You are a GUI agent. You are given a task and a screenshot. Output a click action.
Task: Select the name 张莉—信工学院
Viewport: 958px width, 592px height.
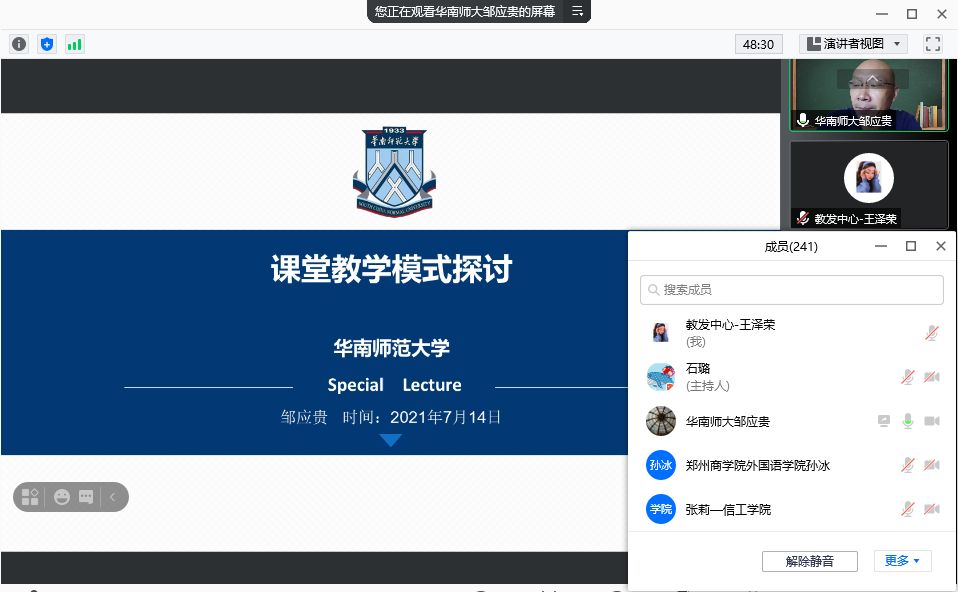(728, 510)
